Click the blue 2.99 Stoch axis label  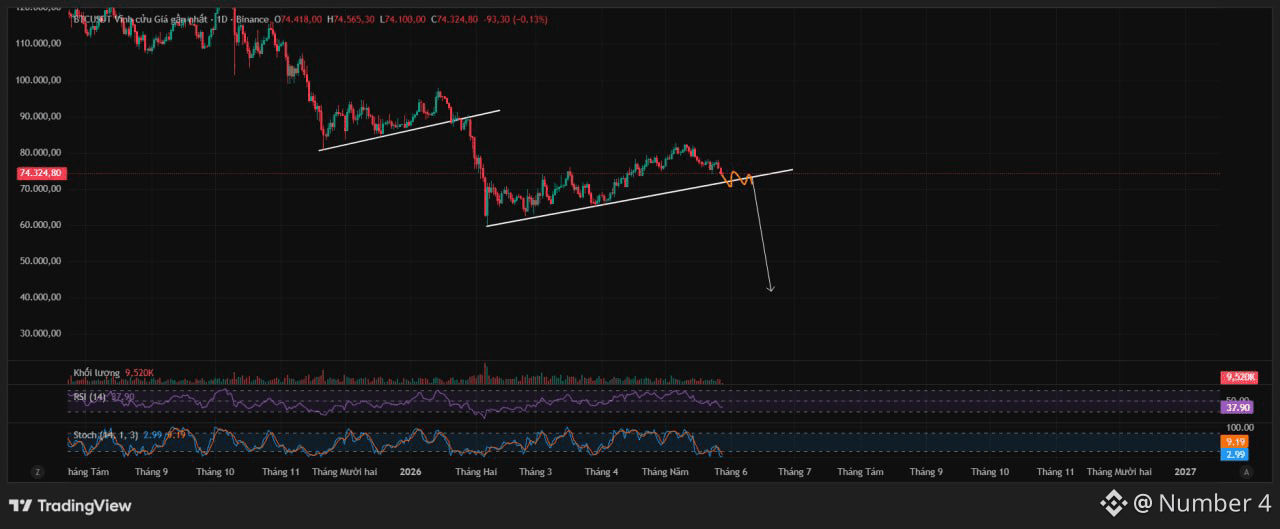pos(1236,454)
